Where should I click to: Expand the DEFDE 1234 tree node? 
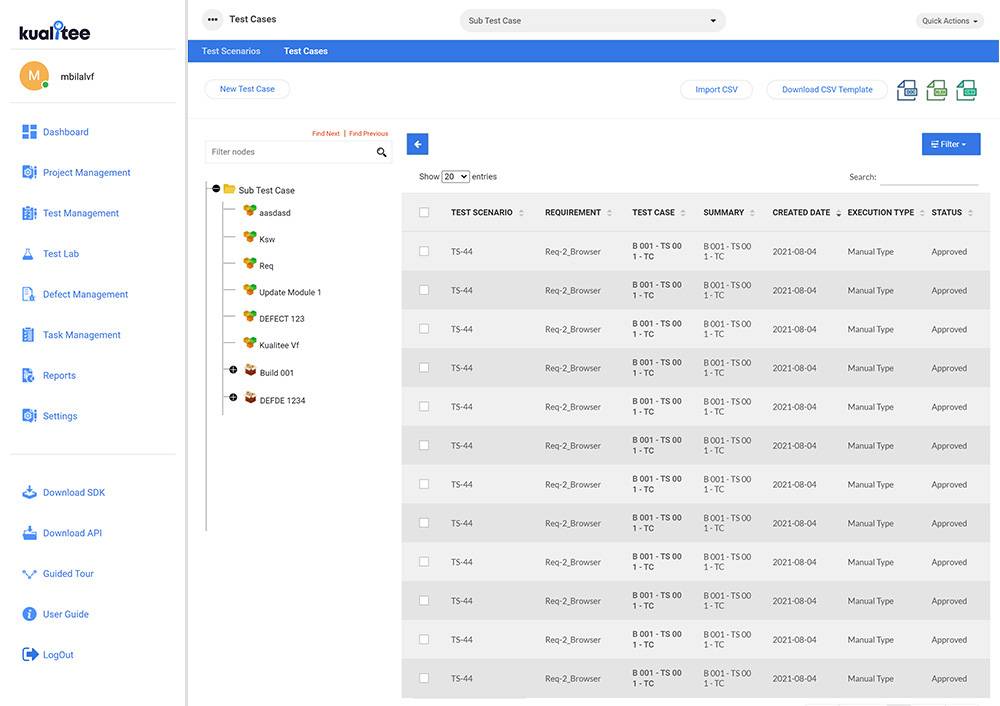(233, 397)
